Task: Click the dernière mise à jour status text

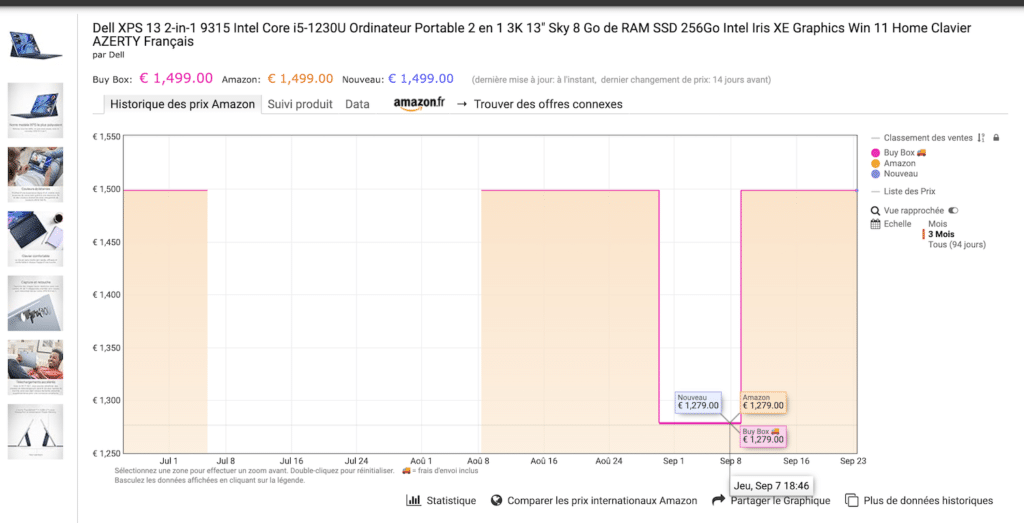Action: pos(621,80)
